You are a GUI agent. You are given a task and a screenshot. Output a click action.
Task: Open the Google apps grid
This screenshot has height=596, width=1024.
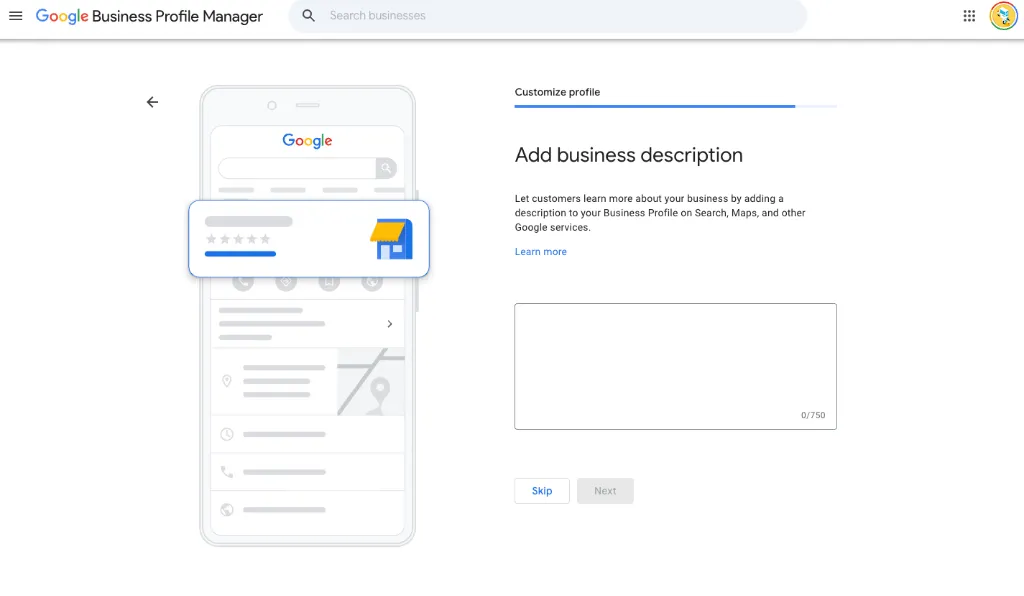[x=969, y=16]
